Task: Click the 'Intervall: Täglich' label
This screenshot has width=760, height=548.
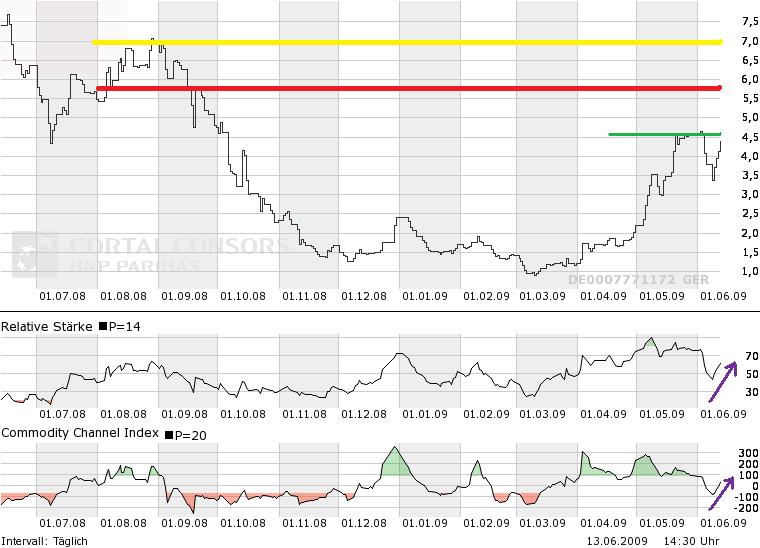Action: click(44, 541)
